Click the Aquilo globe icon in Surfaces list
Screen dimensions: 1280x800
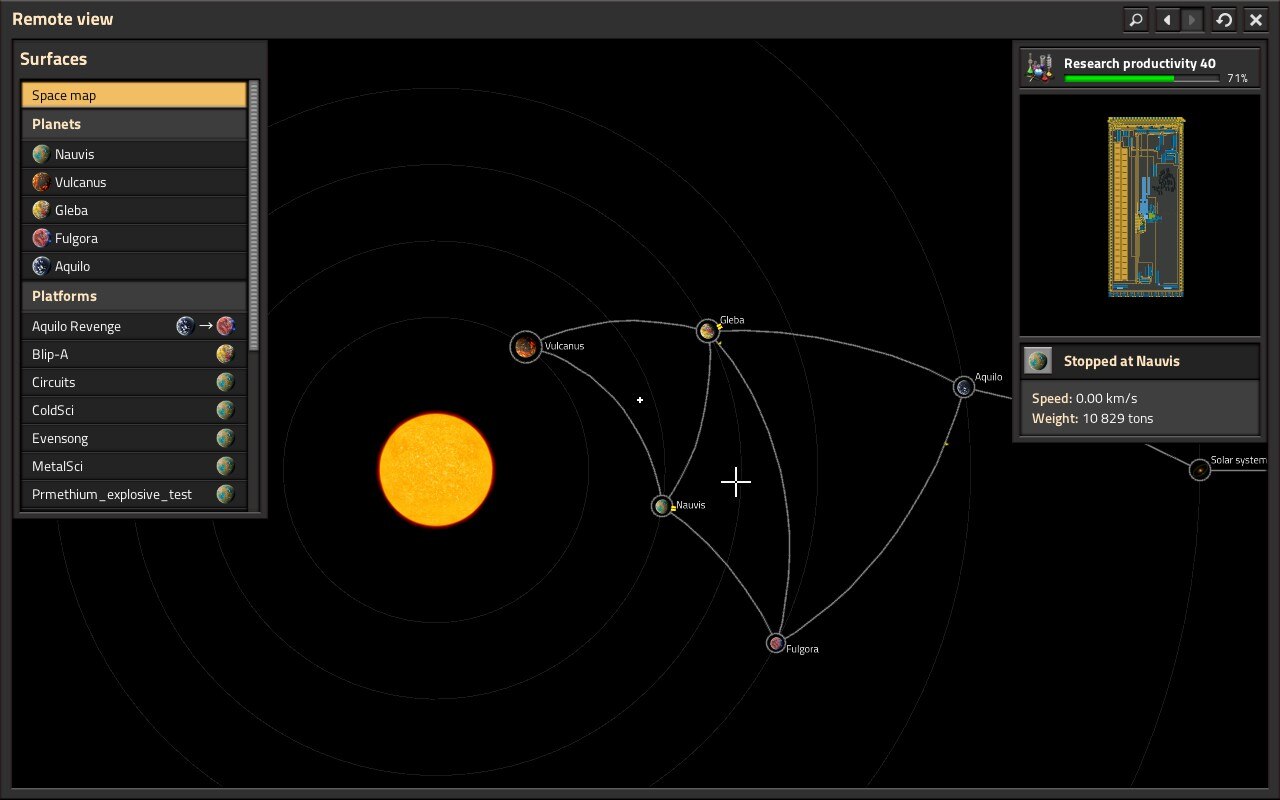coord(41,266)
